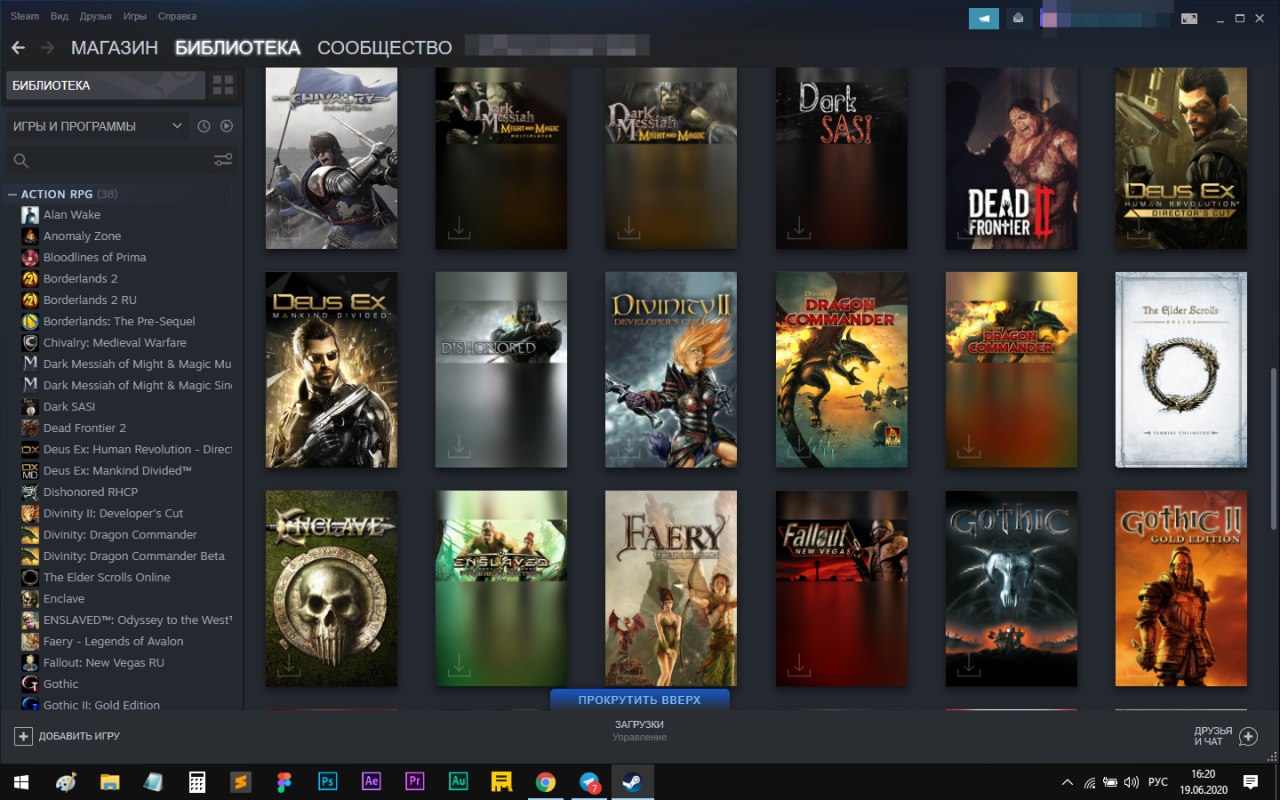The height and width of the screenshot is (800, 1280).
Task: Open Photoshop from the taskbar
Action: (327, 782)
